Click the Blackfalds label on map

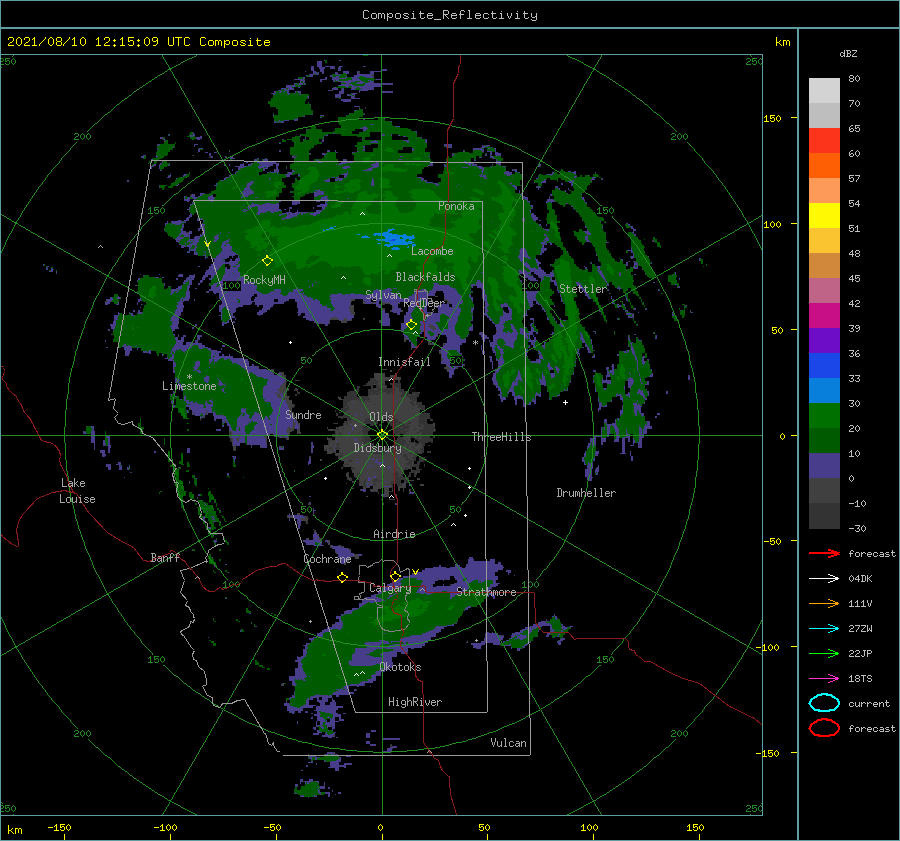pyautogui.click(x=425, y=277)
